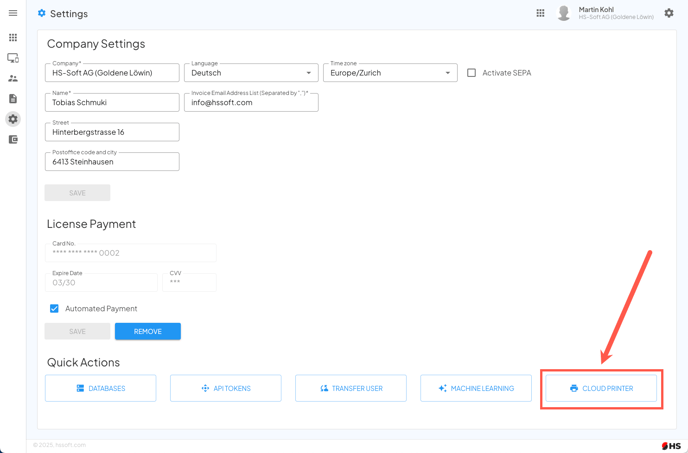Open the hamburger menu in sidebar
Image resolution: width=688 pixels, height=453 pixels.
[13, 13]
